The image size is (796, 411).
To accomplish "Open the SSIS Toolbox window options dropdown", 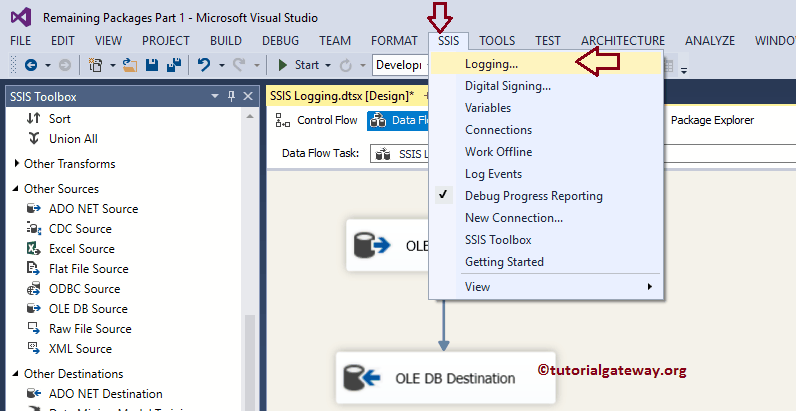I will (215, 96).
